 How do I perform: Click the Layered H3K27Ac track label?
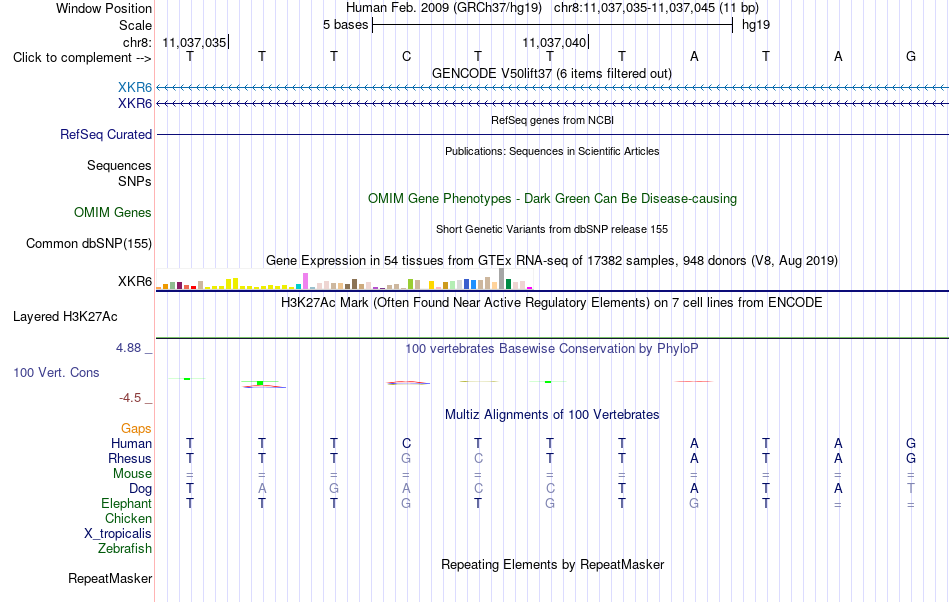click(65, 317)
